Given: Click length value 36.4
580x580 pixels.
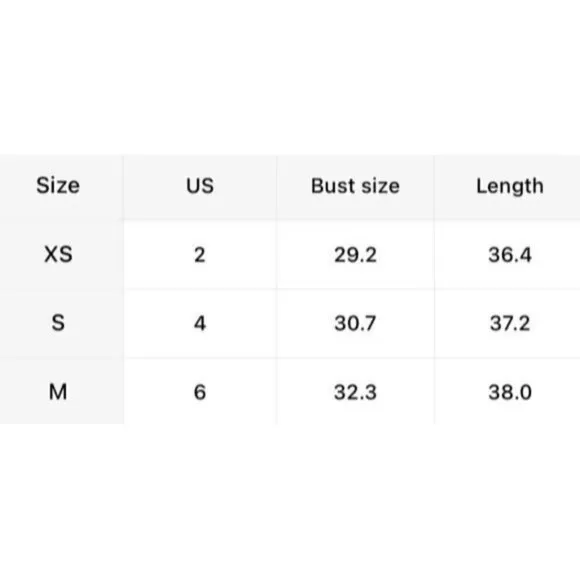Looking at the screenshot, I should click(510, 255).
